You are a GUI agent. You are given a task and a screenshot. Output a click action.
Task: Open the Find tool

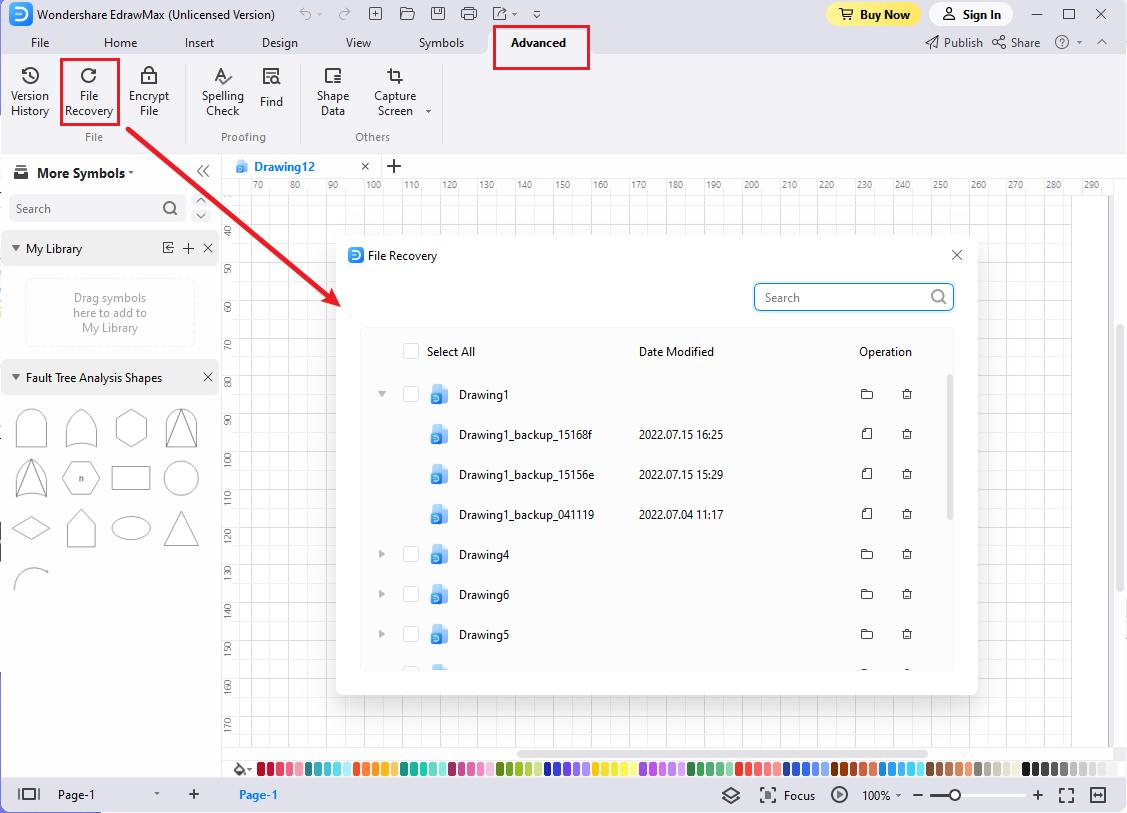pos(271,88)
